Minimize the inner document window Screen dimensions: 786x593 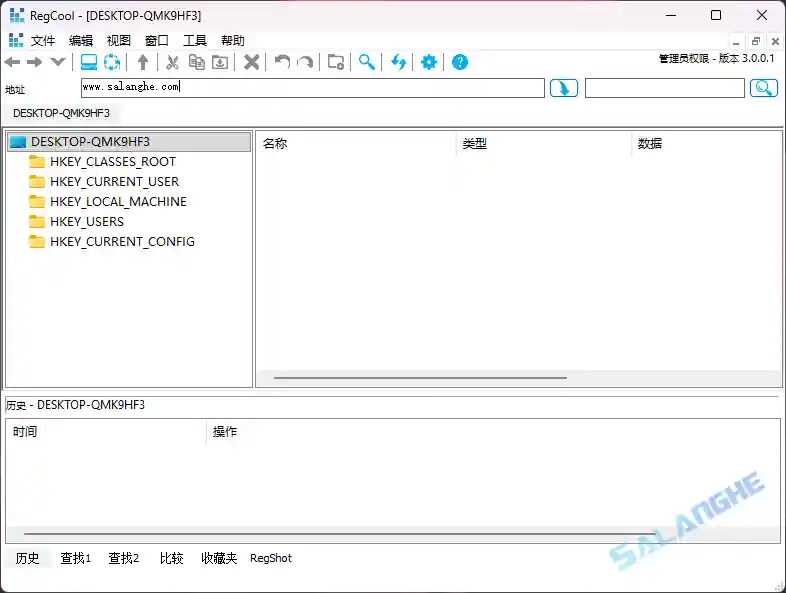tap(736, 41)
